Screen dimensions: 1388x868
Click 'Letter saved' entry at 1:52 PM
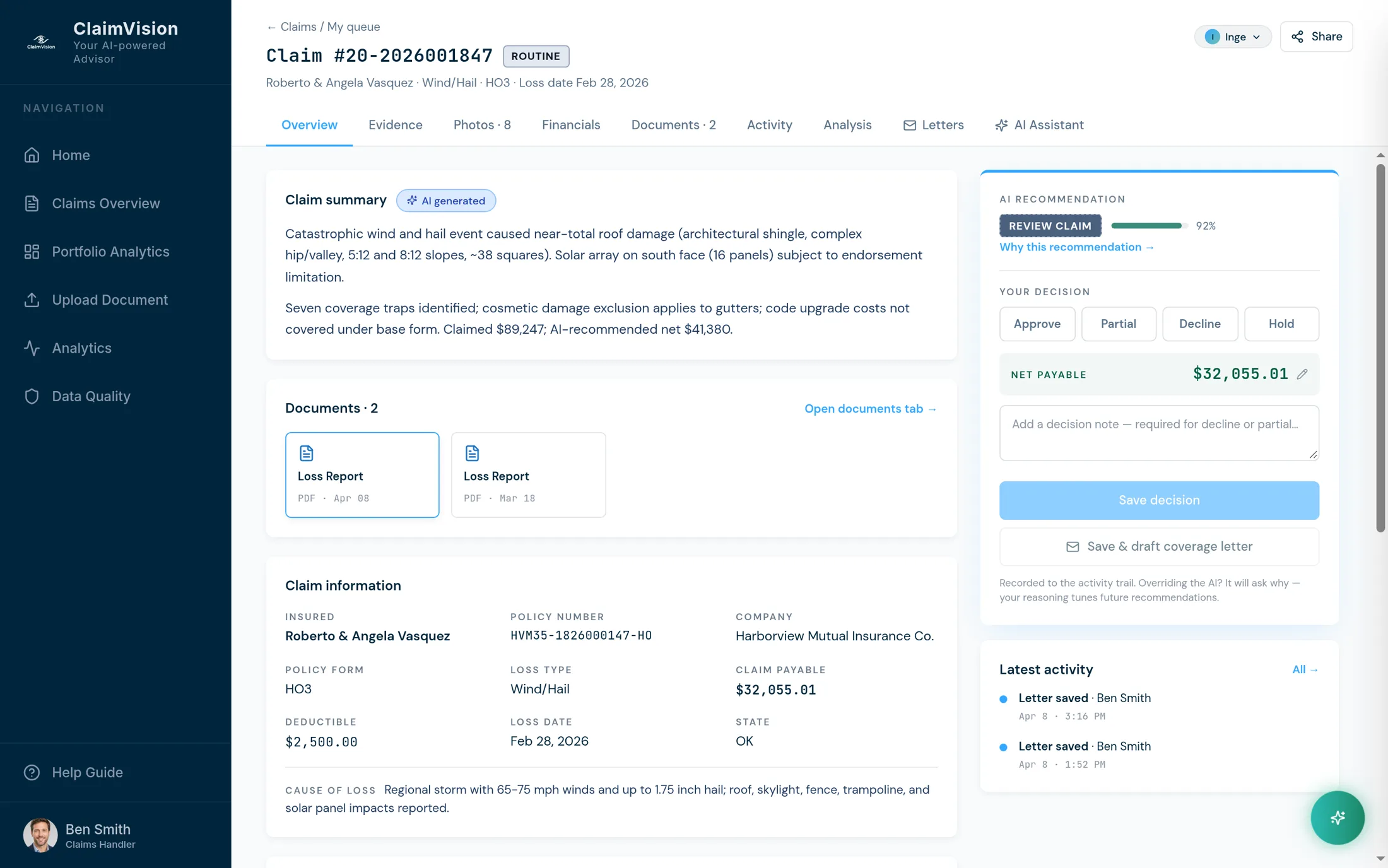coord(1159,754)
